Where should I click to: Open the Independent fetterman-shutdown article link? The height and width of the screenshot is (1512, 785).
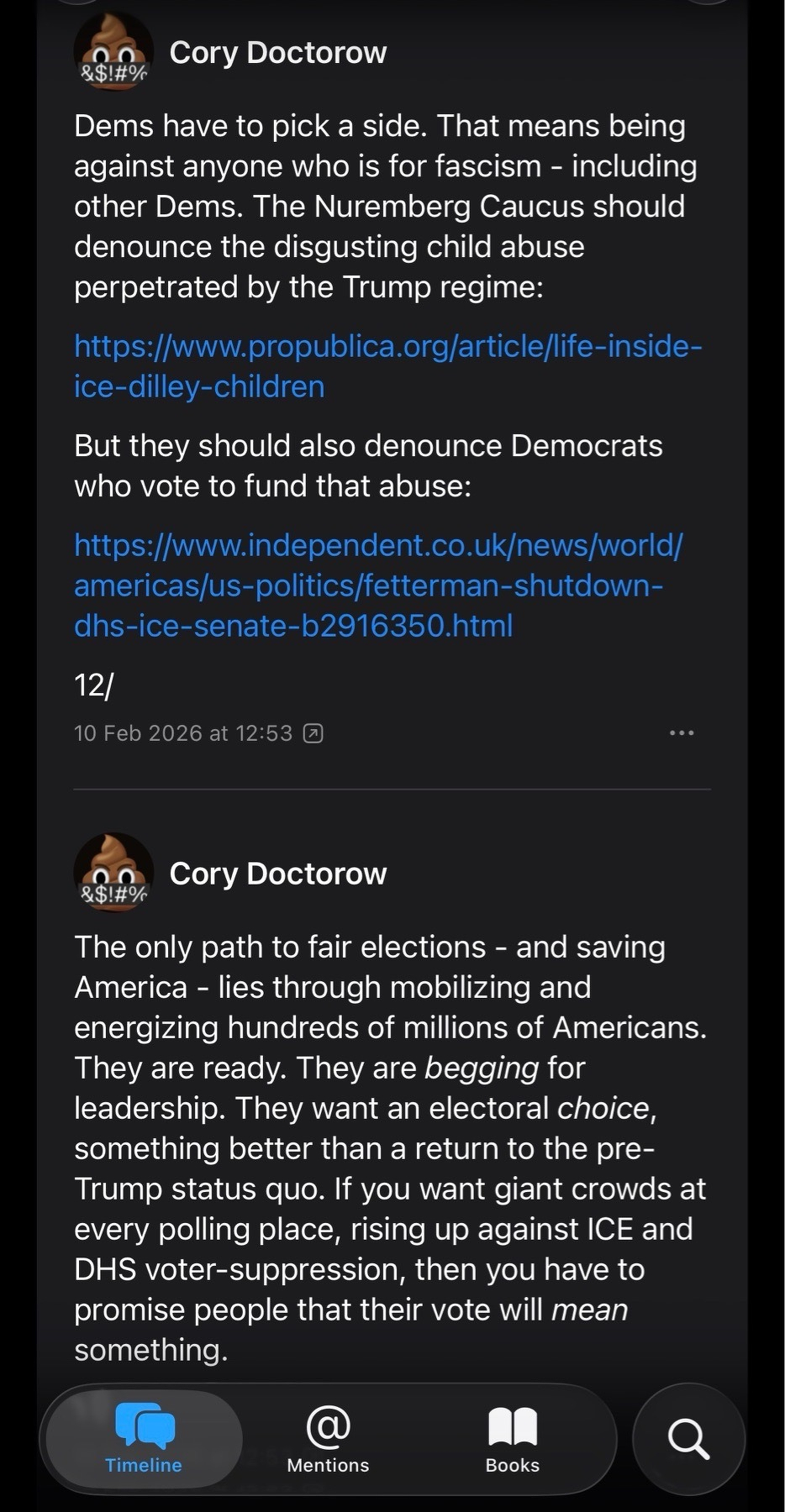coord(380,585)
